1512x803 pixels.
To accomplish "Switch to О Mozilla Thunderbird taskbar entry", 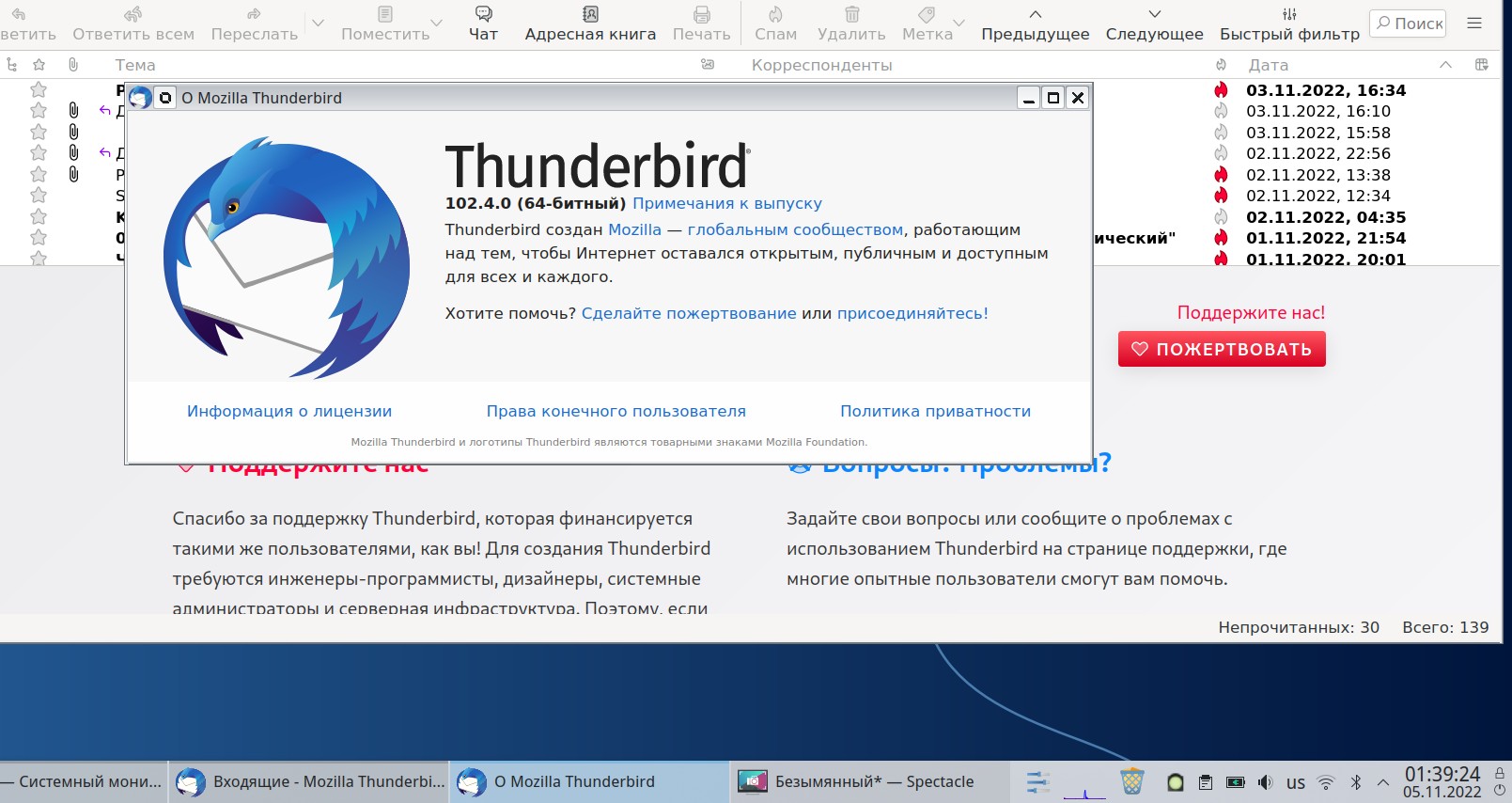I will [589, 782].
